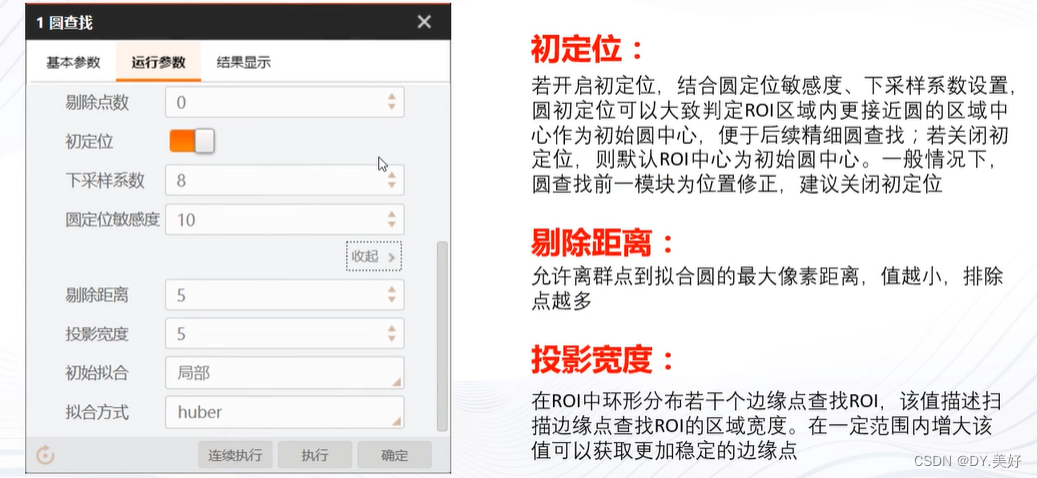Click the 投影宽度 input field
Image resolution: width=1037 pixels, height=478 pixels.
284,334
